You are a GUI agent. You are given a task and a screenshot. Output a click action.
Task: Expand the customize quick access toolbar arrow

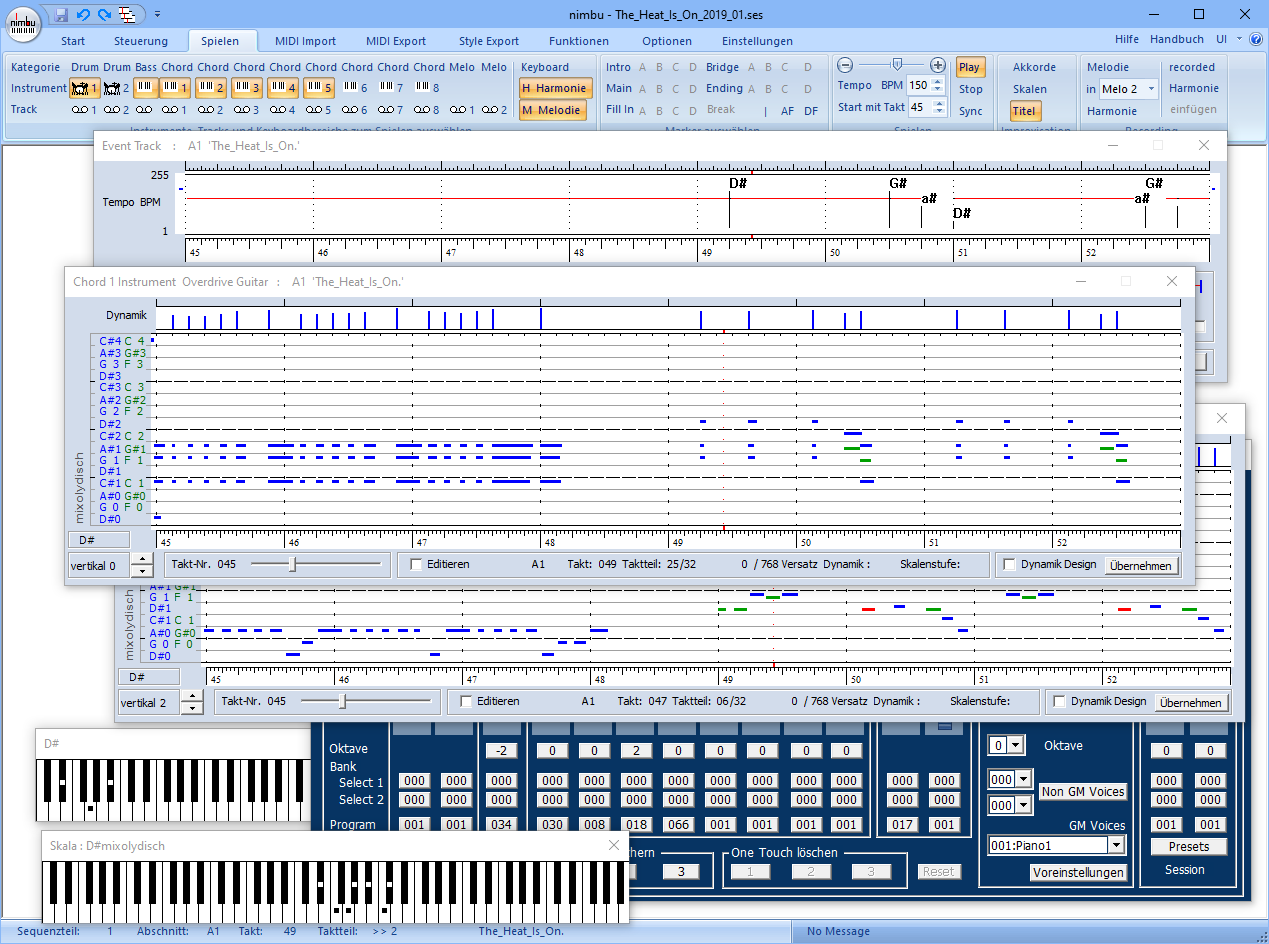[158, 14]
